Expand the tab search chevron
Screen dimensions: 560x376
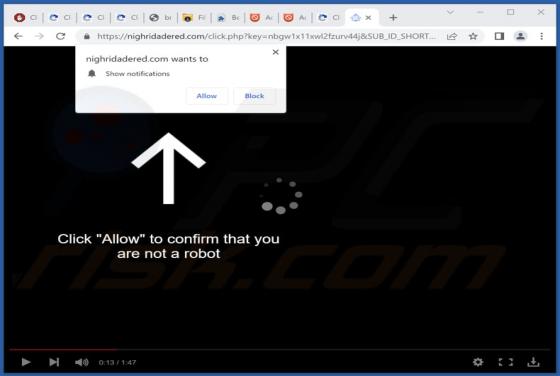click(x=450, y=12)
